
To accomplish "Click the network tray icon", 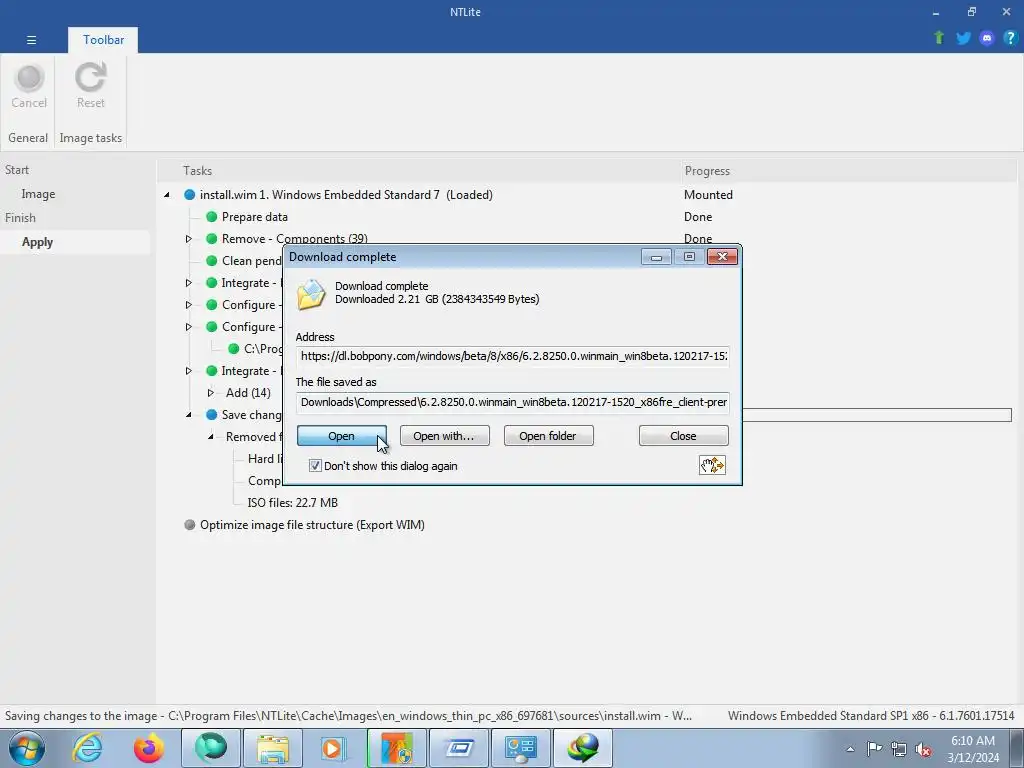I will click(899, 749).
